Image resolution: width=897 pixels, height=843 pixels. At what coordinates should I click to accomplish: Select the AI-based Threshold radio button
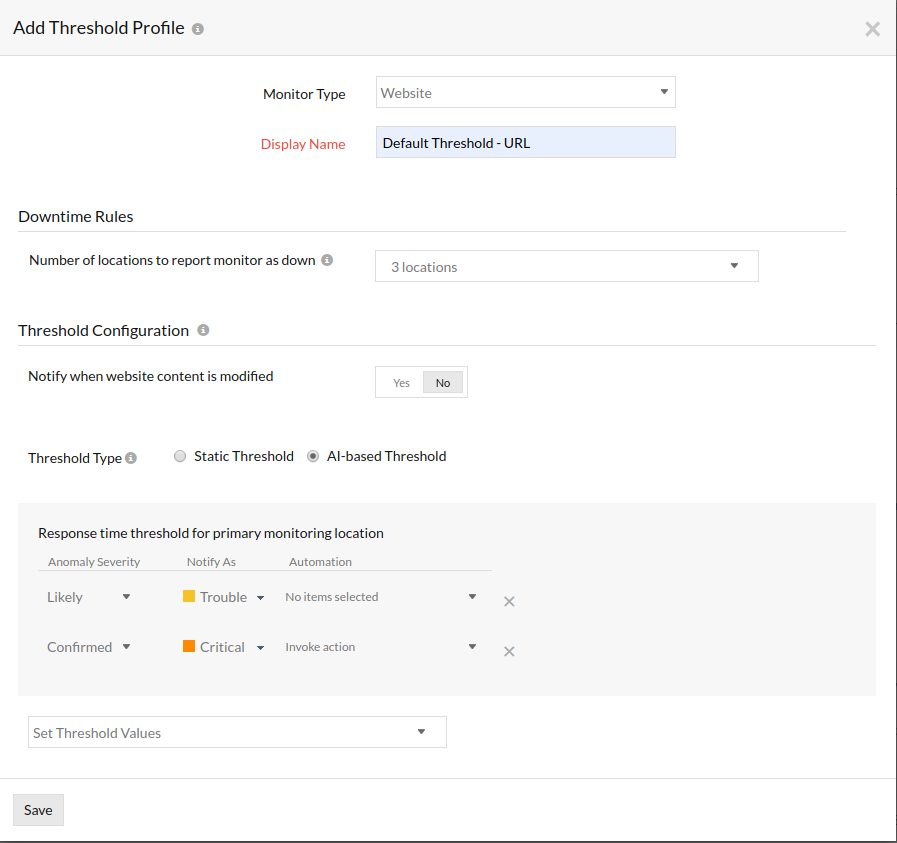[x=313, y=456]
